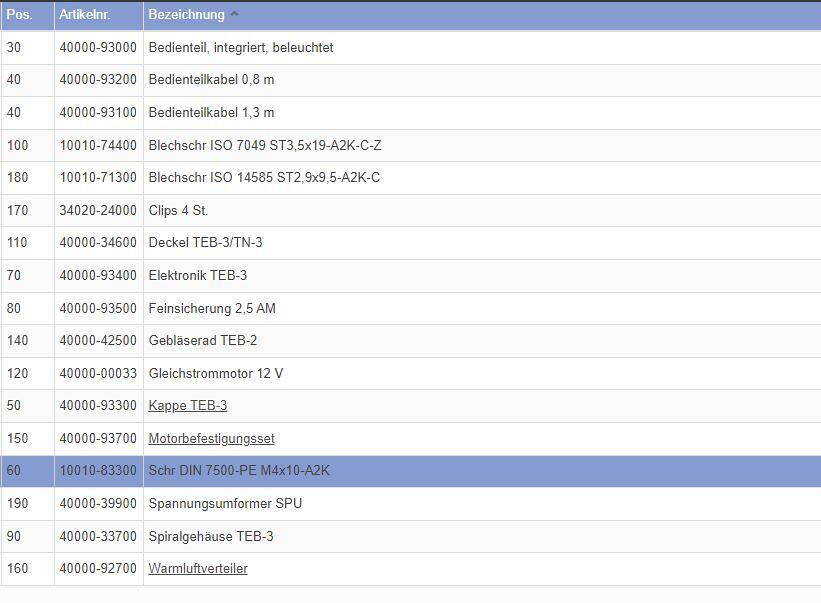This screenshot has width=821, height=603.
Task: Select the Deckel TEB-3/TN-3 item
Action: click(x=205, y=243)
